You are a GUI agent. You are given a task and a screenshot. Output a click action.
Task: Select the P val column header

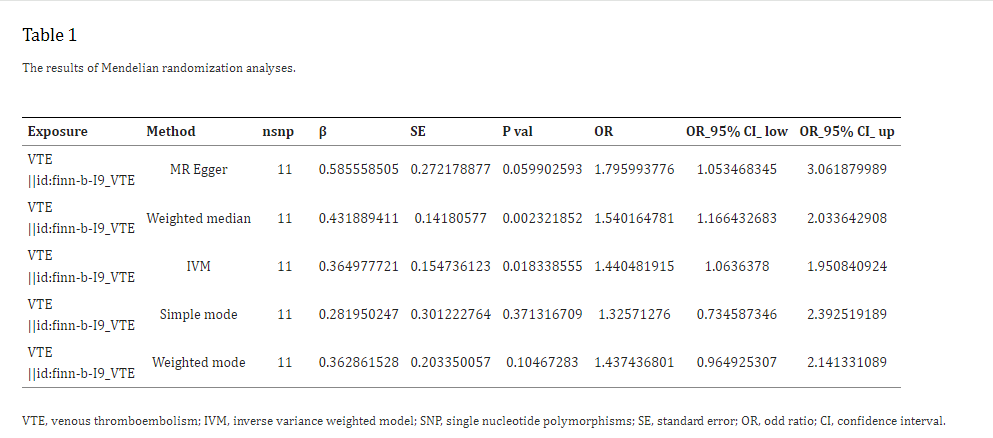(x=518, y=132)
